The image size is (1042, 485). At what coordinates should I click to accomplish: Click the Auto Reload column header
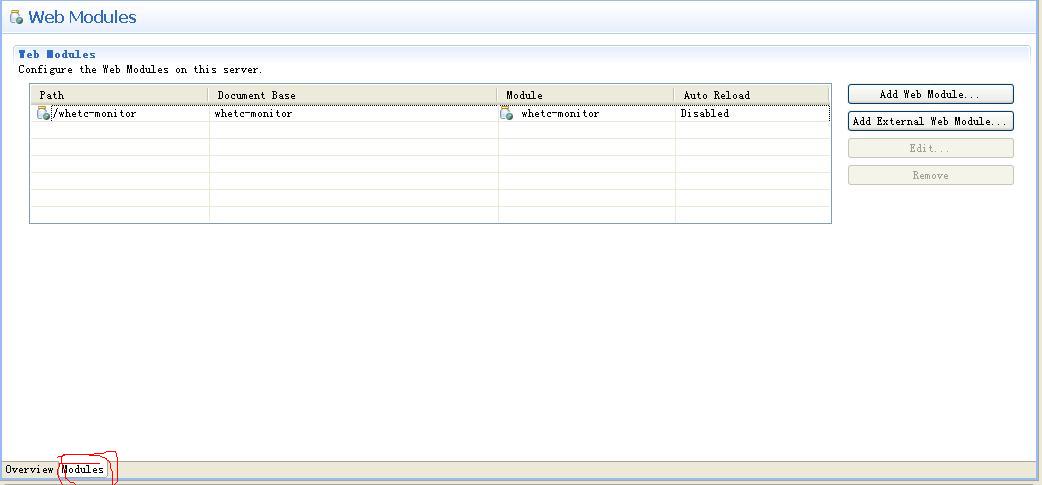(x=752, y=95)
